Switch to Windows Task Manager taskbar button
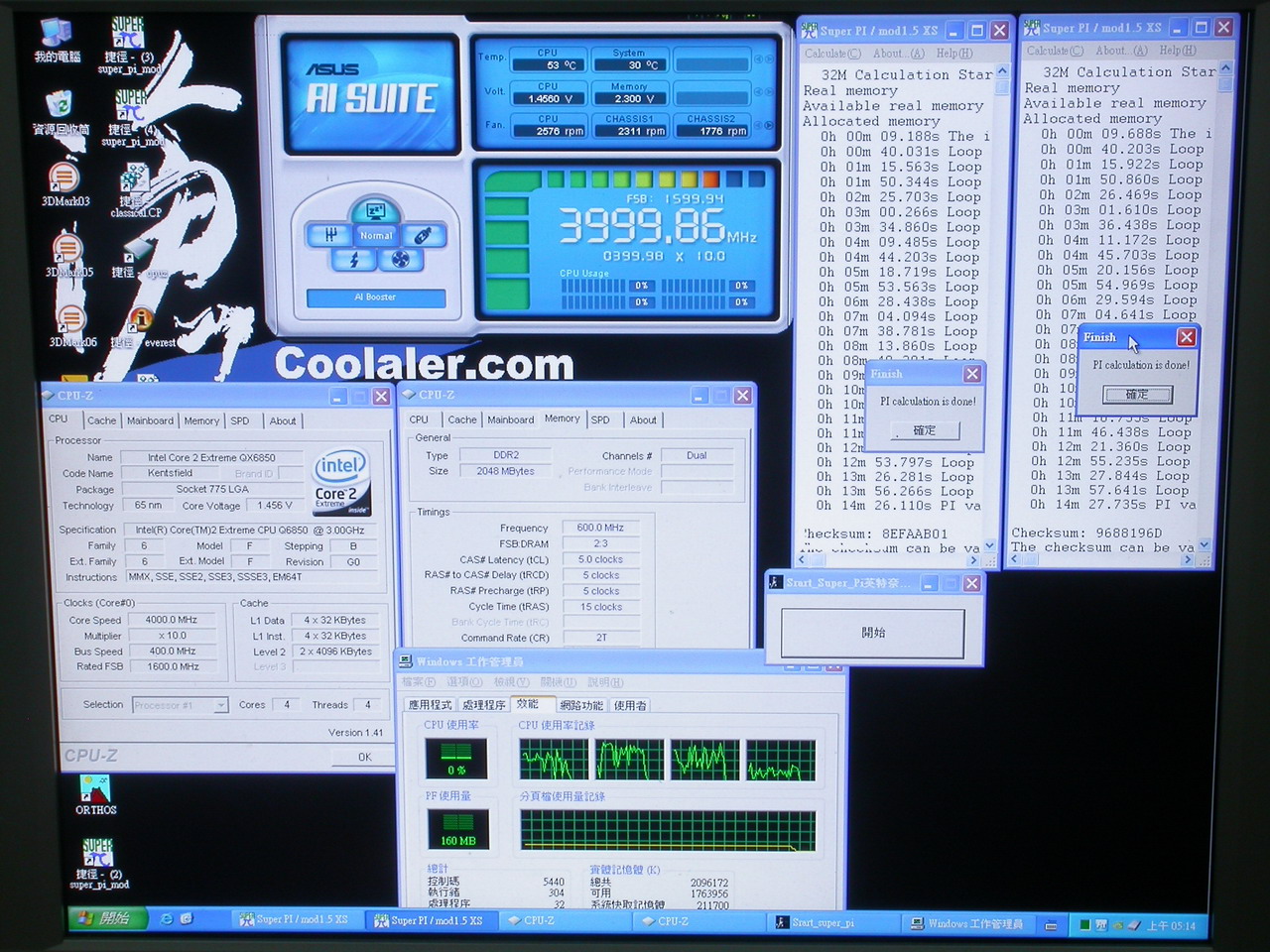The height and width of the screenshot is (952, 1270). [966, 923]
